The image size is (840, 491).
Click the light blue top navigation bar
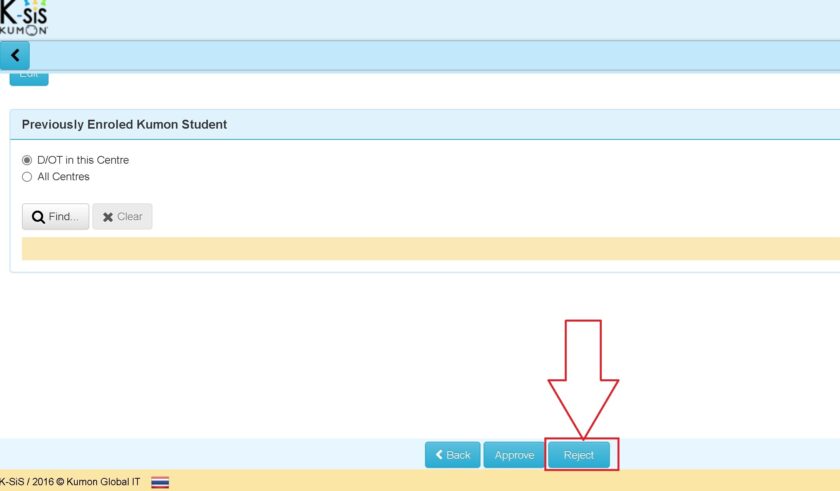[x=430, y=56]
